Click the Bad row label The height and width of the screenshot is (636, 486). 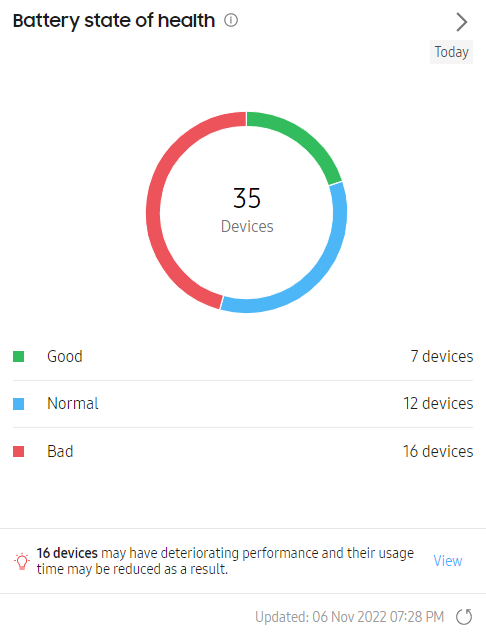pyautogui.click(x=60, y=451)
